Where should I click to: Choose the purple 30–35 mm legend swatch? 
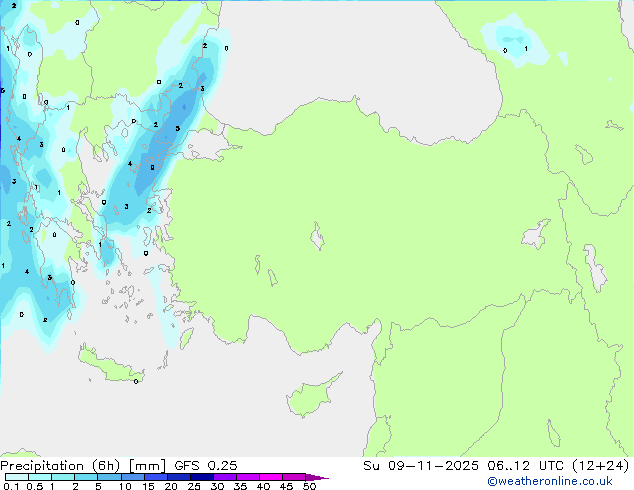click(x=225, y=477)
